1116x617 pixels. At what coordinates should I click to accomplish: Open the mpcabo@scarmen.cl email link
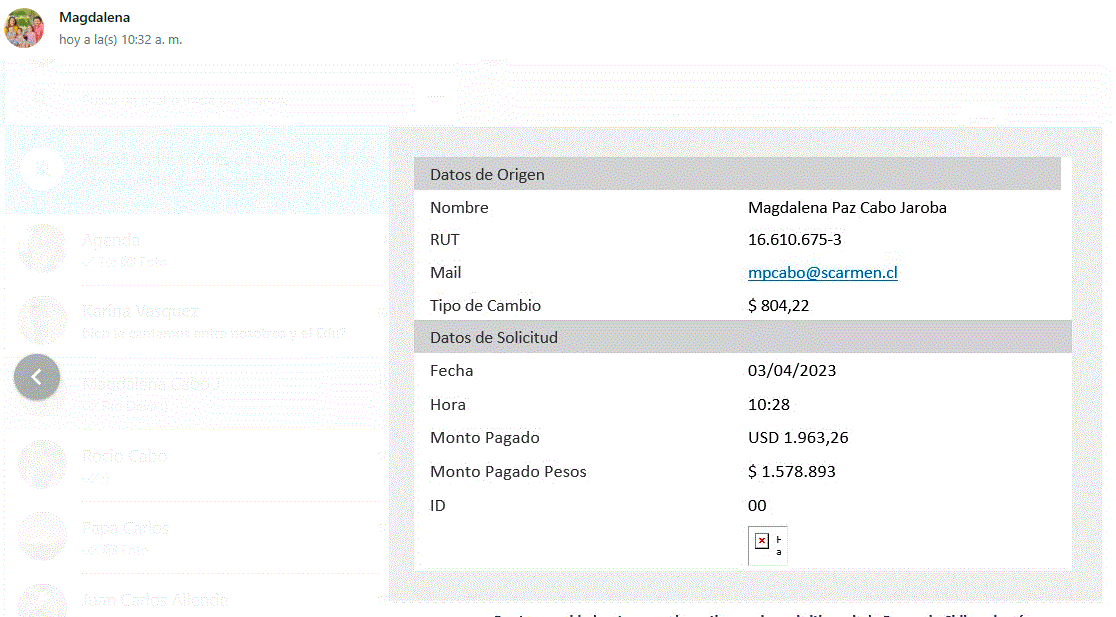pos(822,272)
